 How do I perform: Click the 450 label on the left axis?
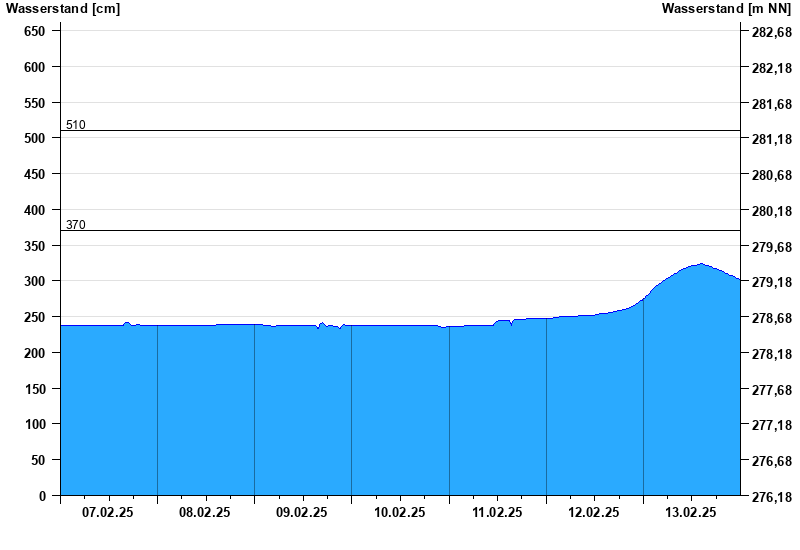35,174
